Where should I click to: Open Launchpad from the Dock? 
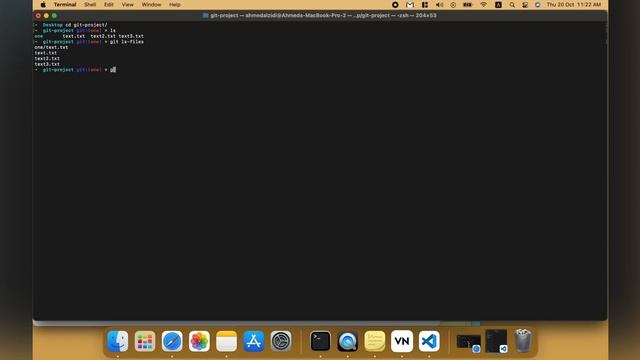coord(145,341)
